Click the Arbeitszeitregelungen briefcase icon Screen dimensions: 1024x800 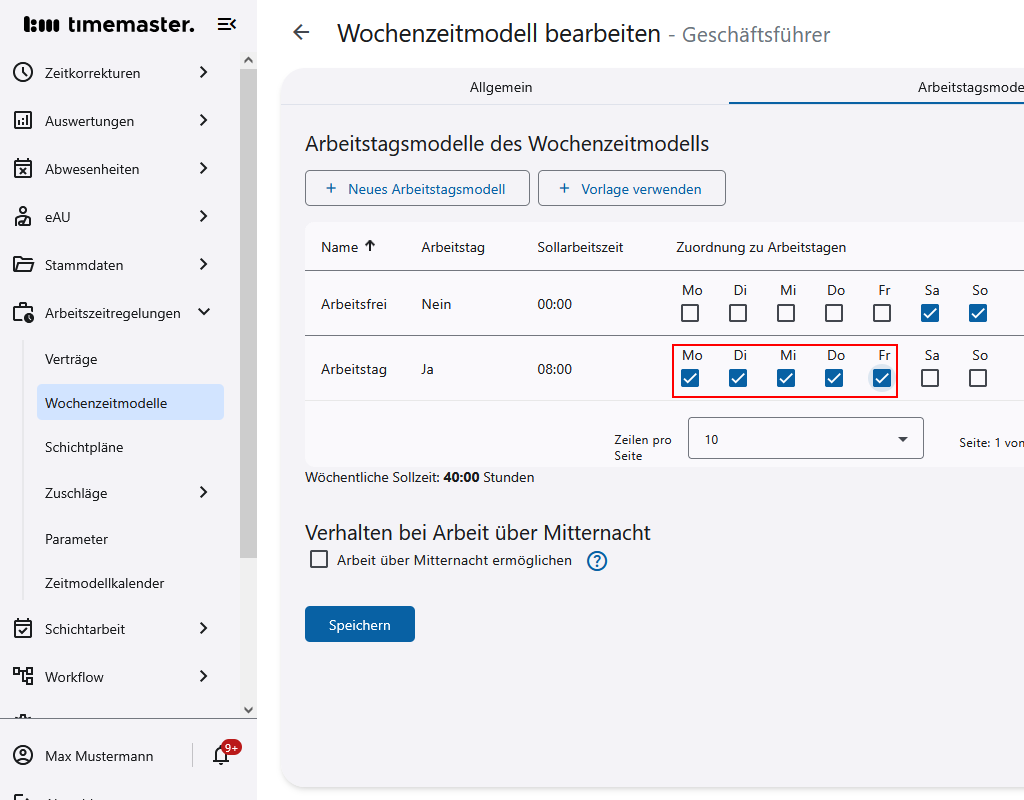(x=22, y=312)
